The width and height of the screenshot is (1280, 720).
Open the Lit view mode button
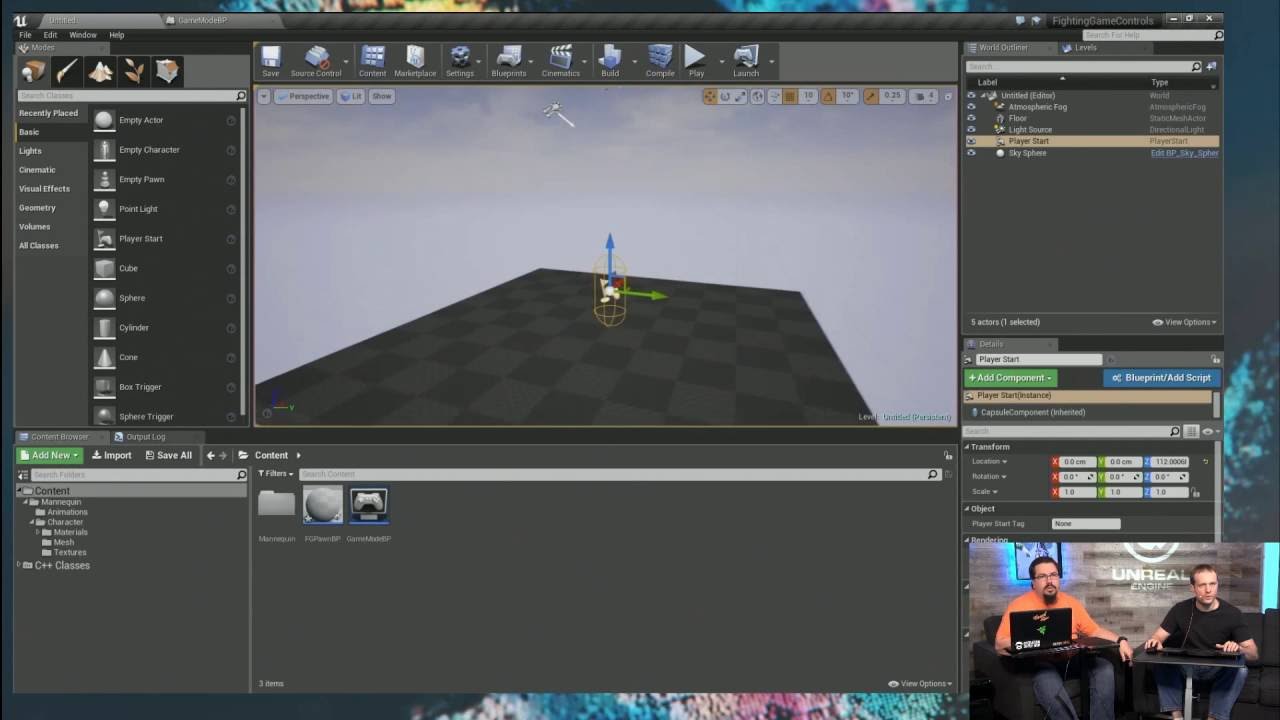click(351, 96)
